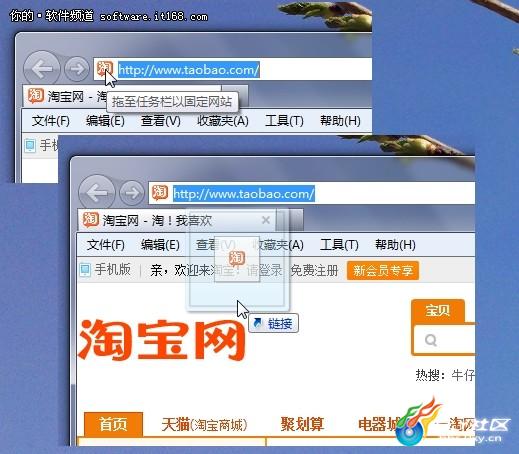Viewport: 519px width, 454px height.
Task: Open the 工具(T) menu in the lower window
Action: (x=339, y=245)
